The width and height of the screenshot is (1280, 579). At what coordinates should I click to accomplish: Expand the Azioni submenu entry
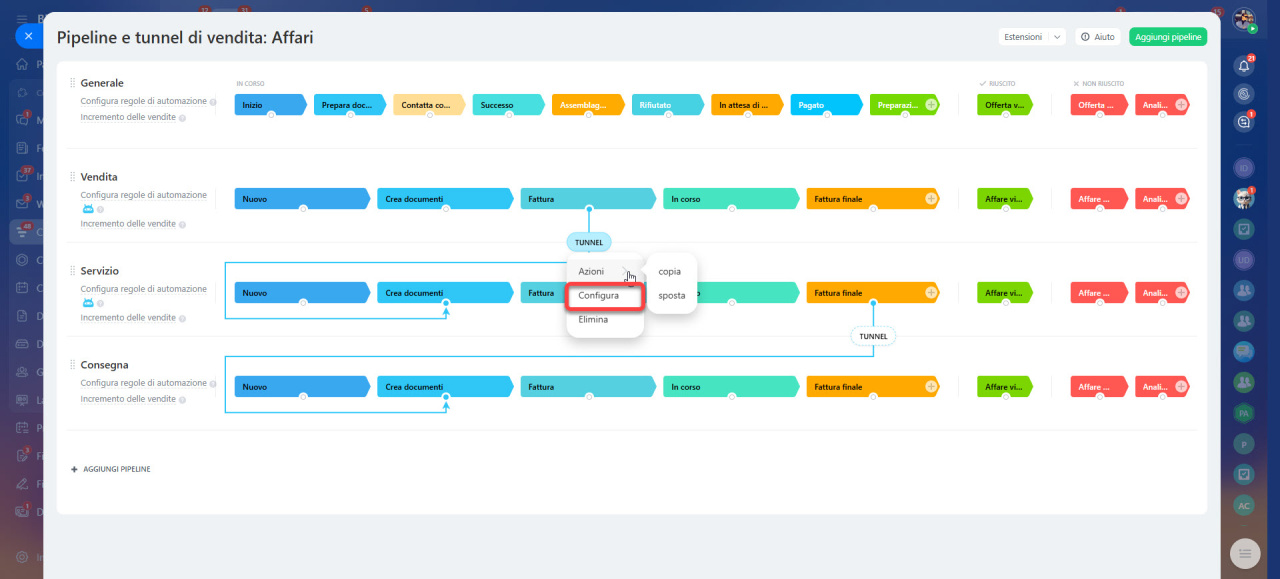click(605, 272)
